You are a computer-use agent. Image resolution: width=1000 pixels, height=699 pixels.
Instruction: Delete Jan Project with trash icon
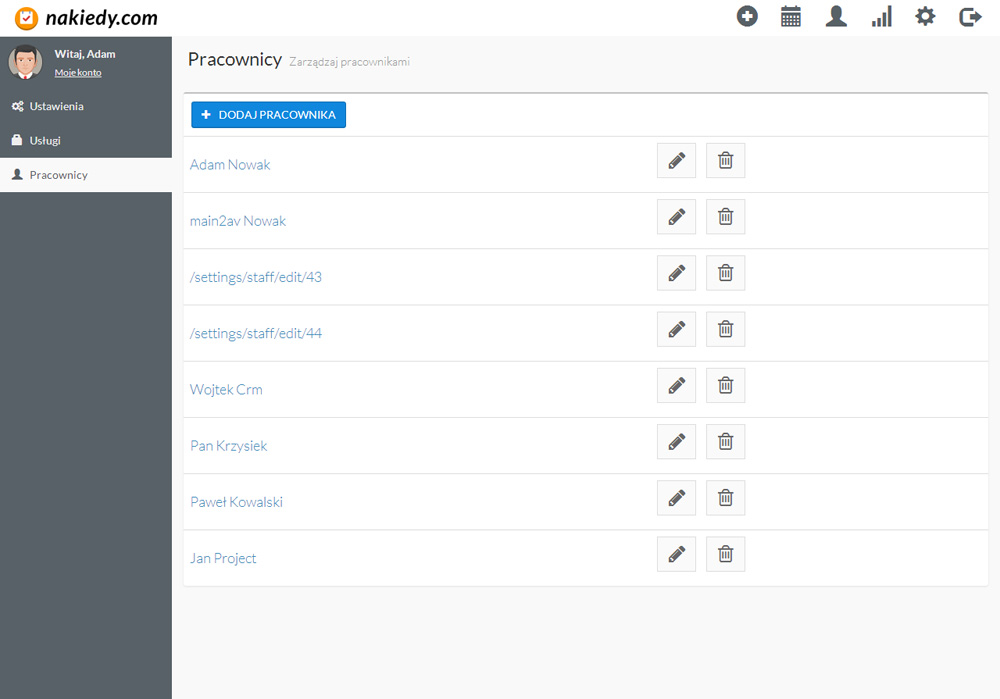(x=726, y=554)
